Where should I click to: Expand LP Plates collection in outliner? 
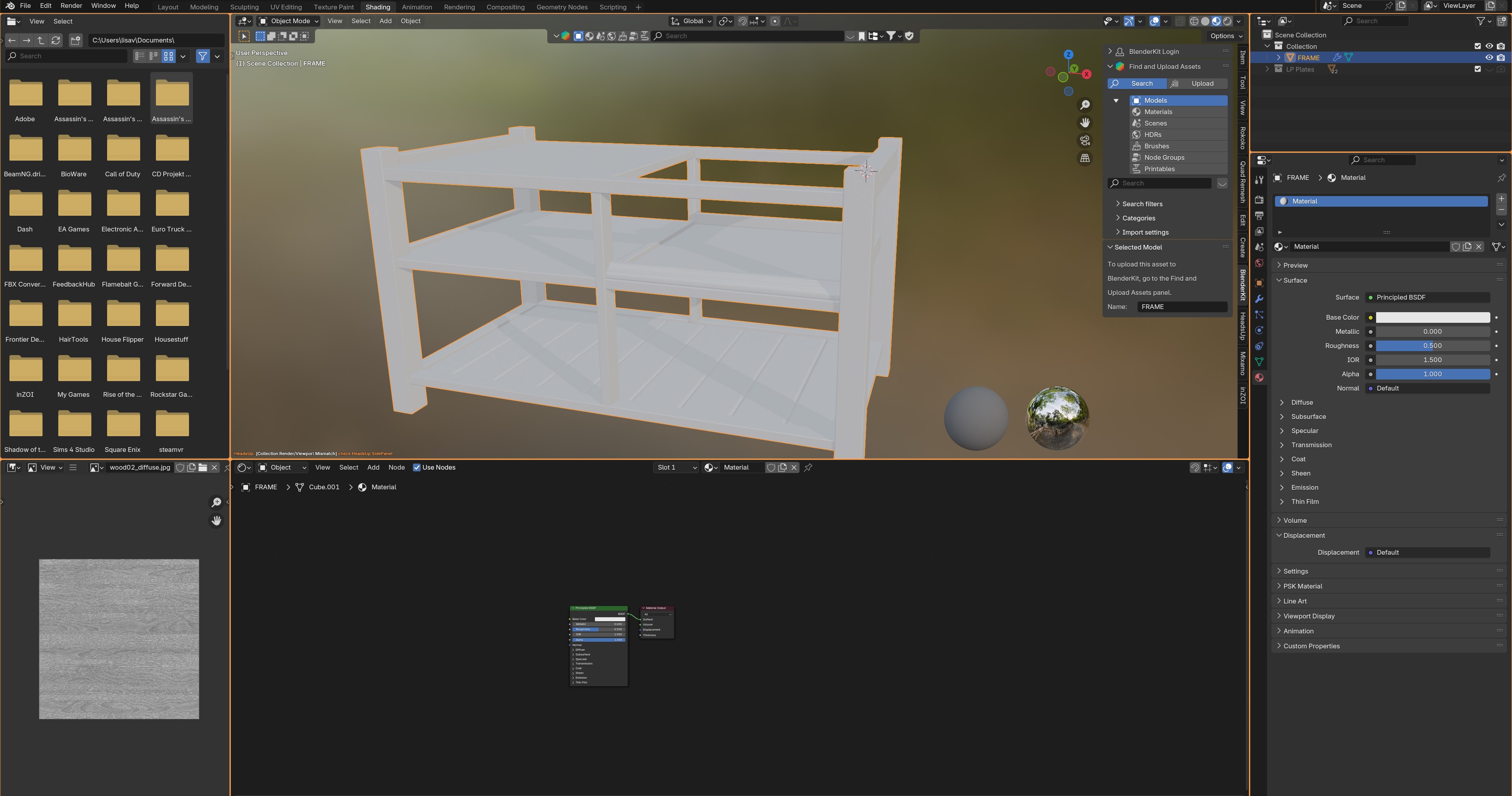coord(1267,69)
